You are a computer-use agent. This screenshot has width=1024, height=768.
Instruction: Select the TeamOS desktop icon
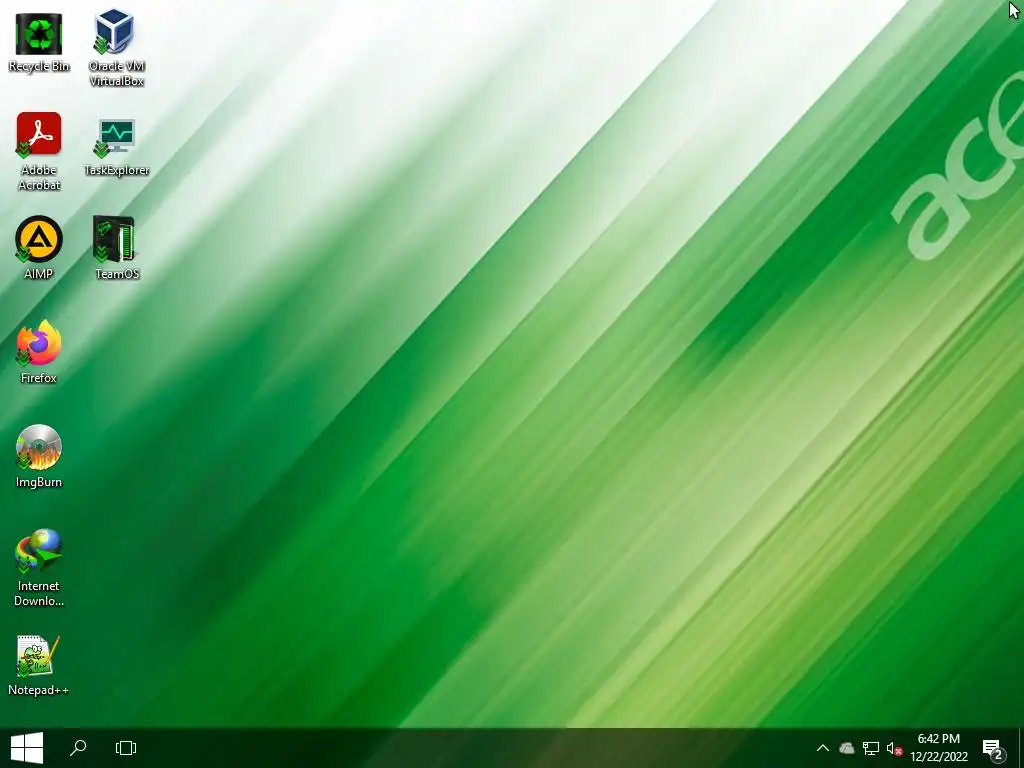116,248
